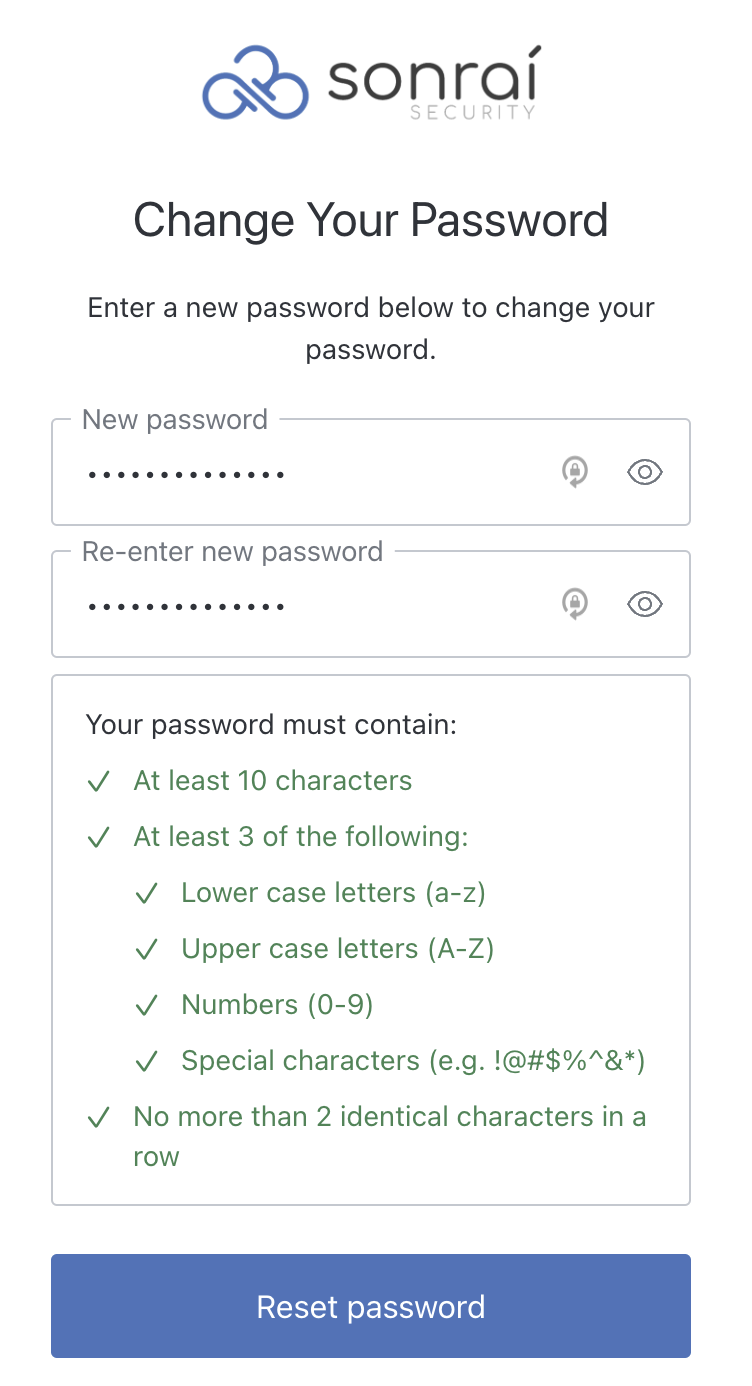Screen dimensions: 752x1386
Task: Click the New password input field
Action: click(x=371, y=472)
